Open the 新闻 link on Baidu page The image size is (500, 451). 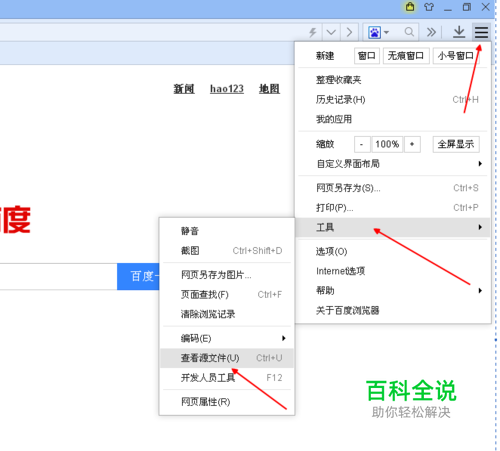click(x=184, y=89)
